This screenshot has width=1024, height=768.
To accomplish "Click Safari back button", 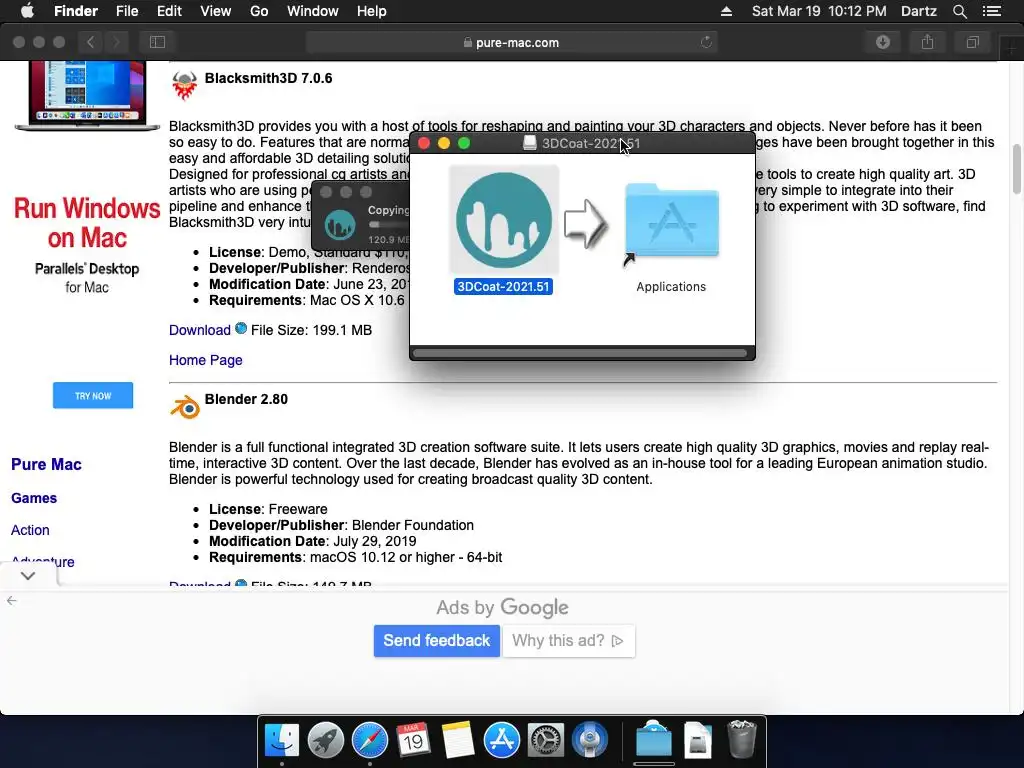I will pyautogui.click(x=91, y=42).
